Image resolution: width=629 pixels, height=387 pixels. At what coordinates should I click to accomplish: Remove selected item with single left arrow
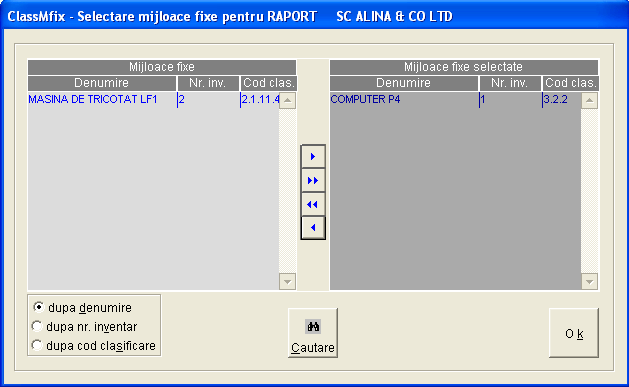pyautogui.click(x=313, y=228)
